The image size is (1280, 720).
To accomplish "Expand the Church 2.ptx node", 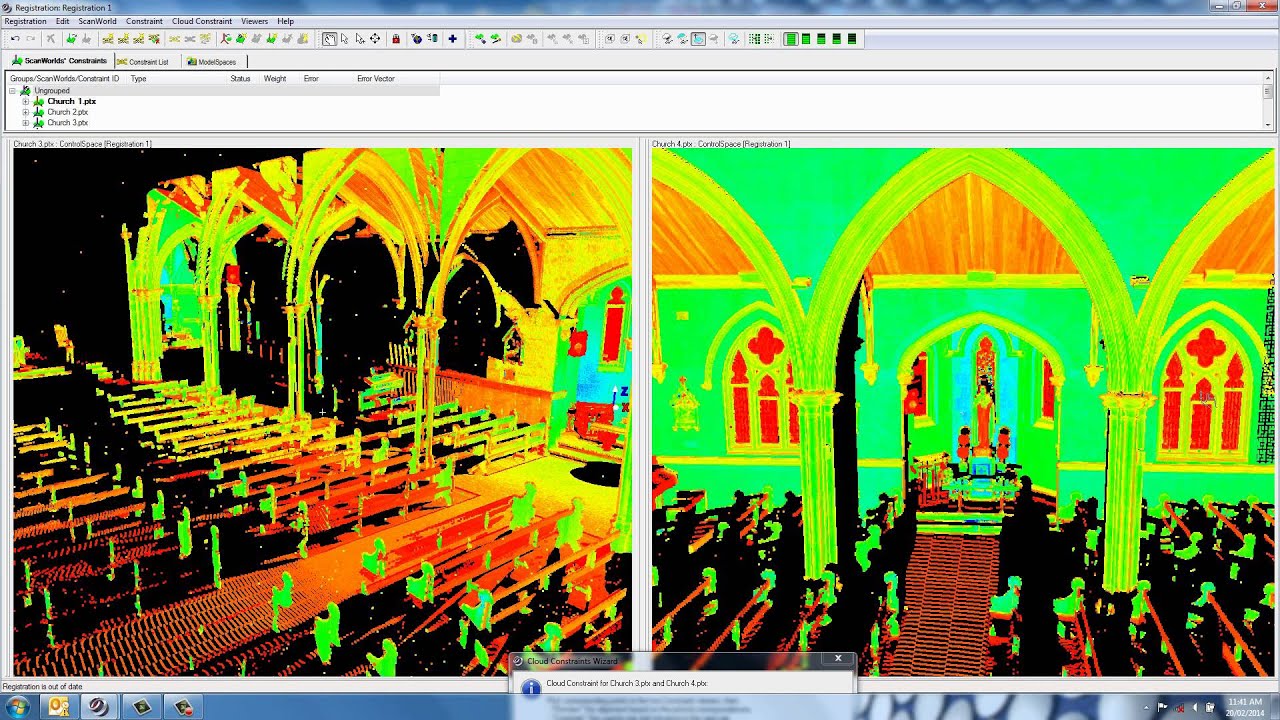I will 25,112.
